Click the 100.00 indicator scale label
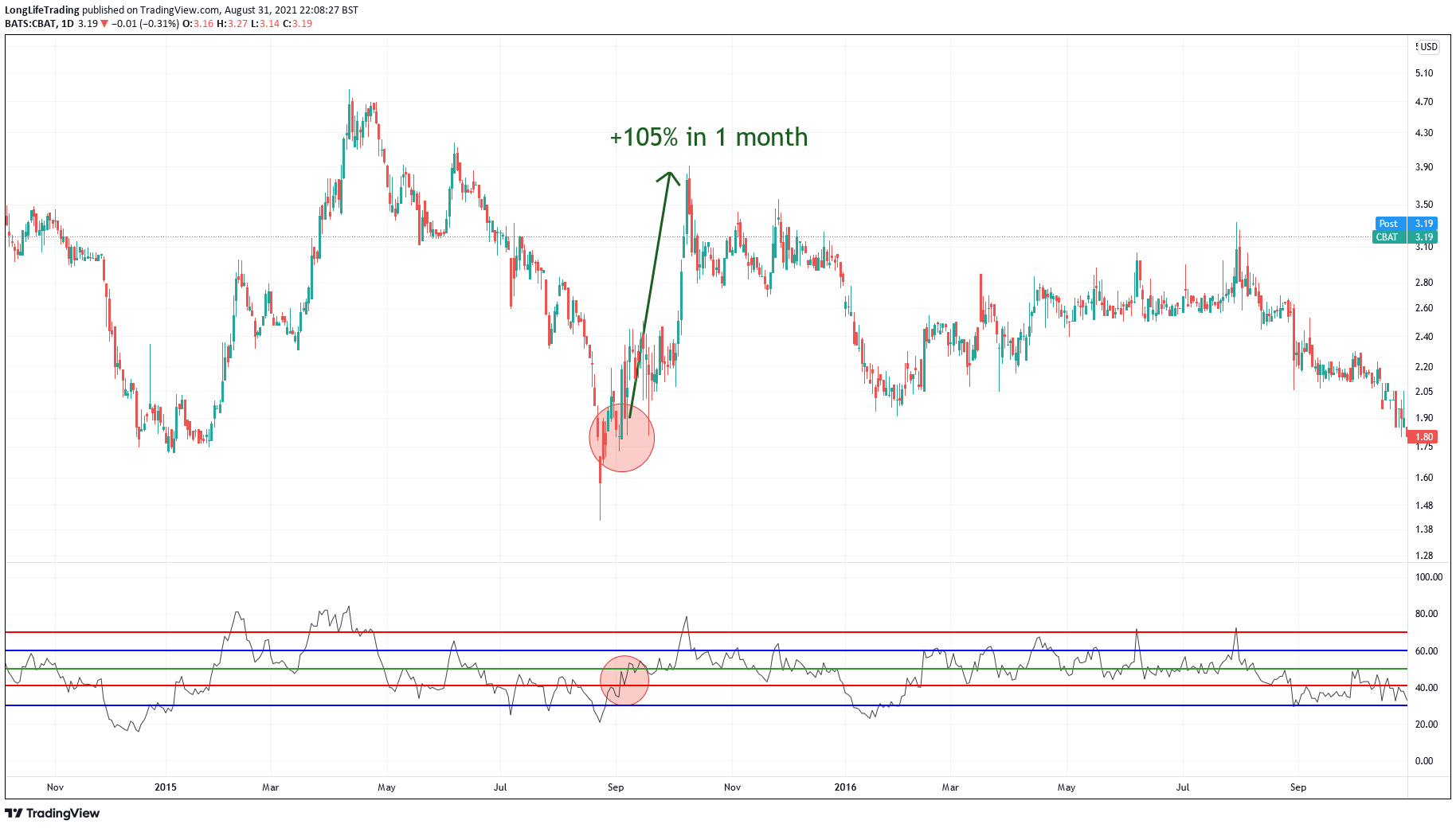Screen dimensions: 1456x828 (1428, 577)
